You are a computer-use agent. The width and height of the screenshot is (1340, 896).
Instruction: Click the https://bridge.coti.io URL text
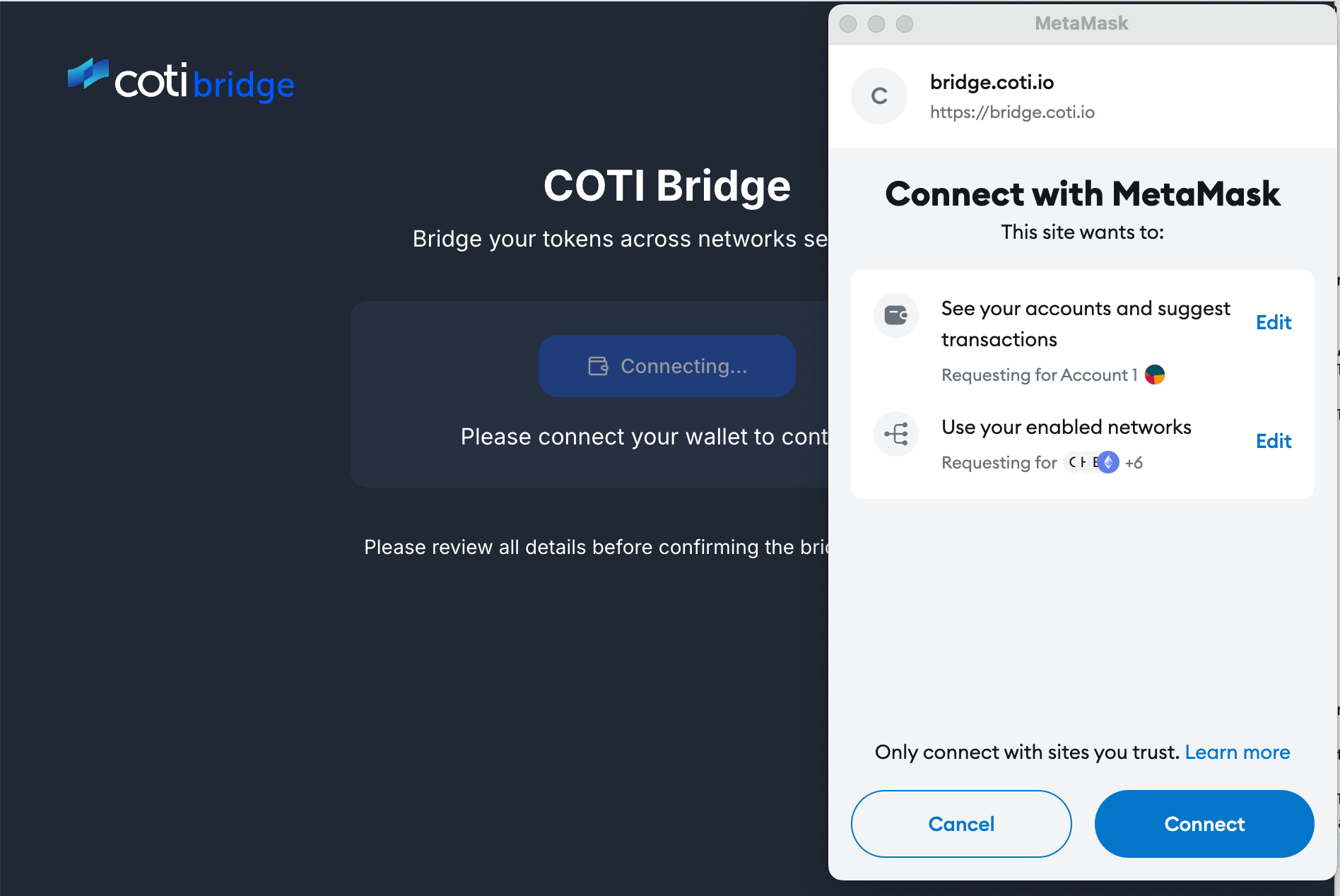pos(1012,112)
